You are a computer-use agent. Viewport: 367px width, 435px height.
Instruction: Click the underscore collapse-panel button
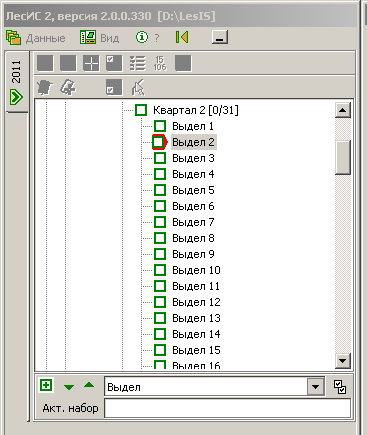(x=220, y=37)
